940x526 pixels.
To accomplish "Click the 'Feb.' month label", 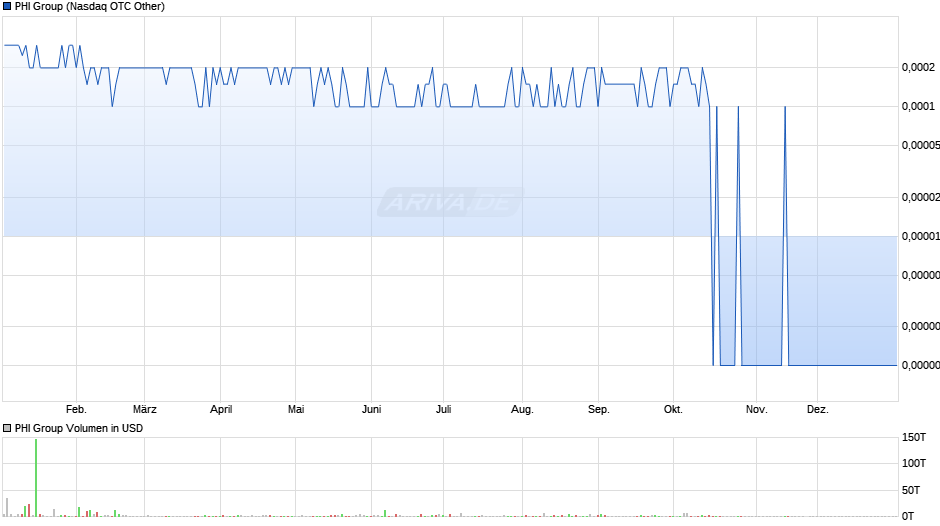I will [x=76, y=409].
